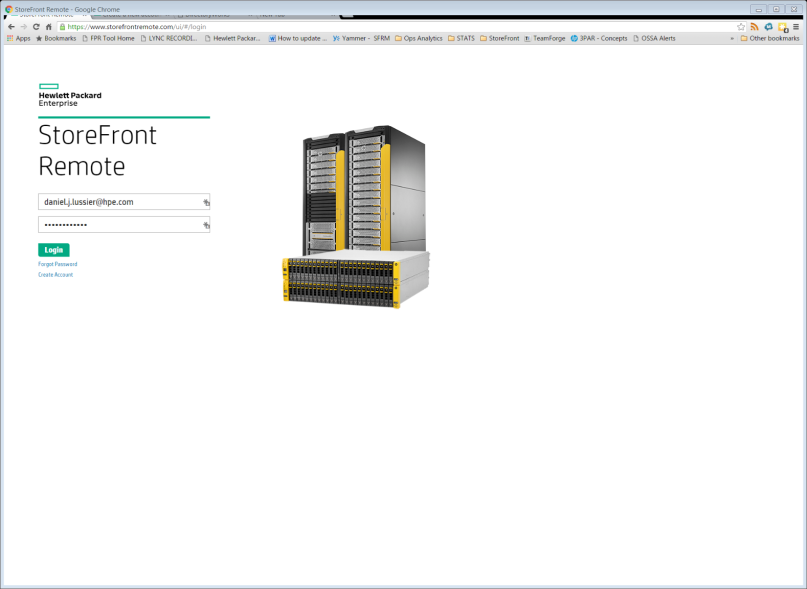Click the Forgot Password link

[56, 263]
